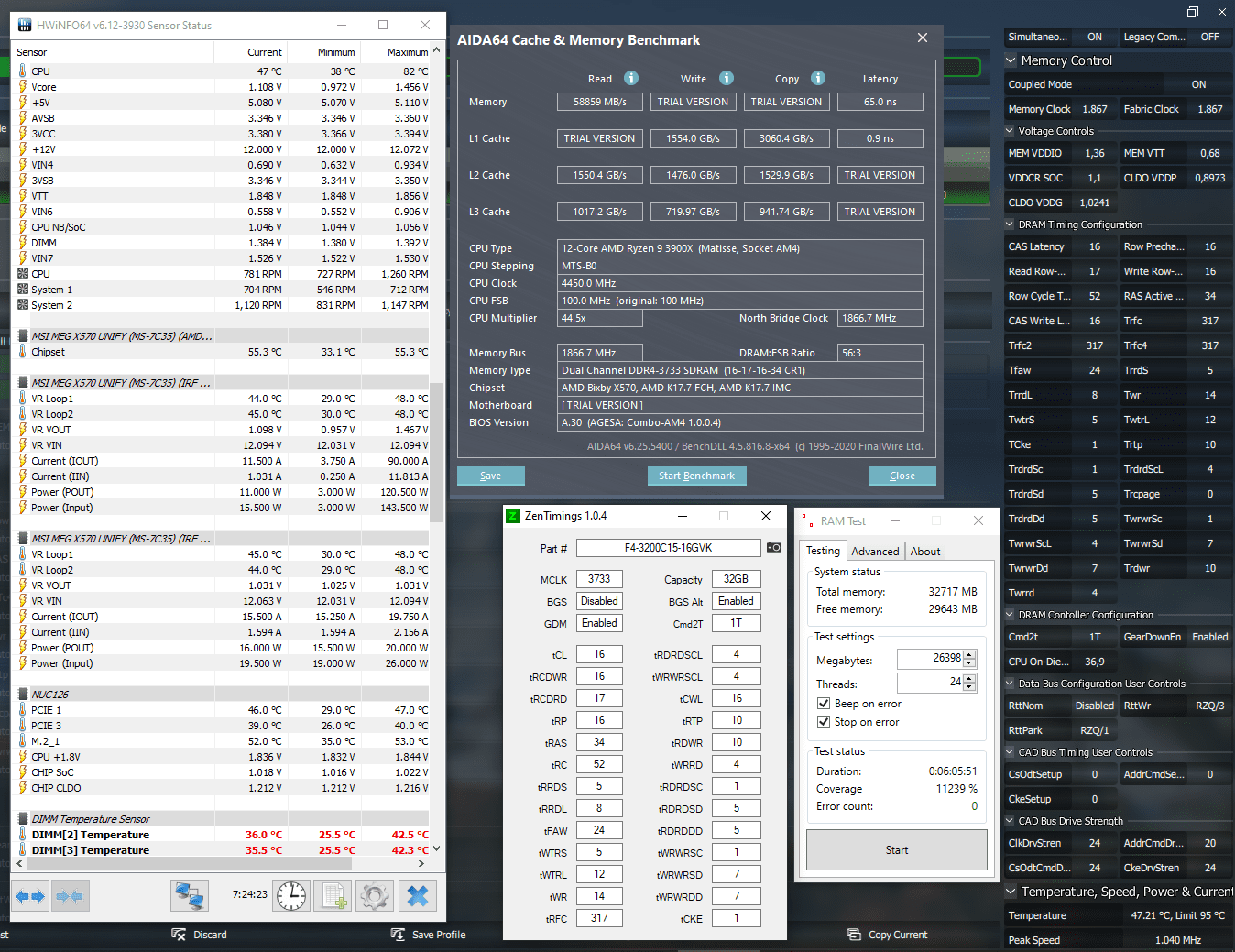
Task: Open the About tab in RAM Test
Action: pos(925,552)
